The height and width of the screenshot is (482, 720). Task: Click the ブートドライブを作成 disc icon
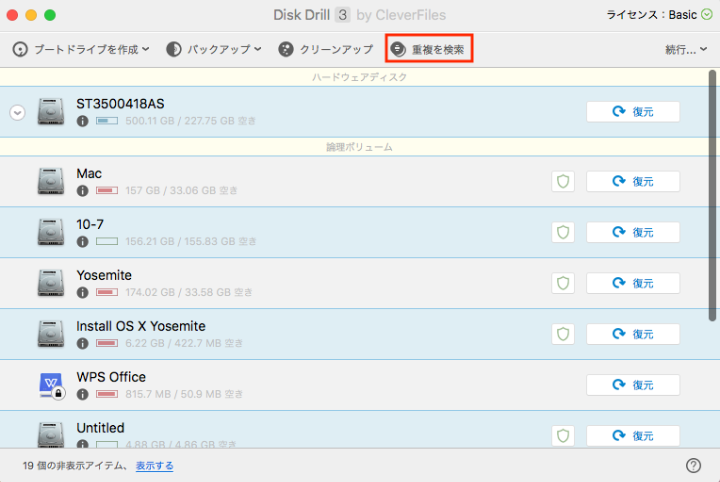(x=20, y=49)
